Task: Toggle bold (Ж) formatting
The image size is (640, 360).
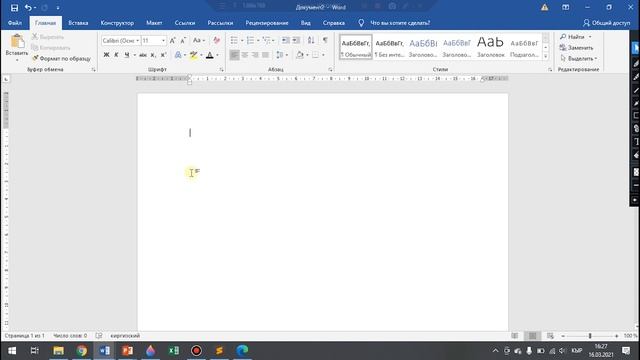Action: 106,55
